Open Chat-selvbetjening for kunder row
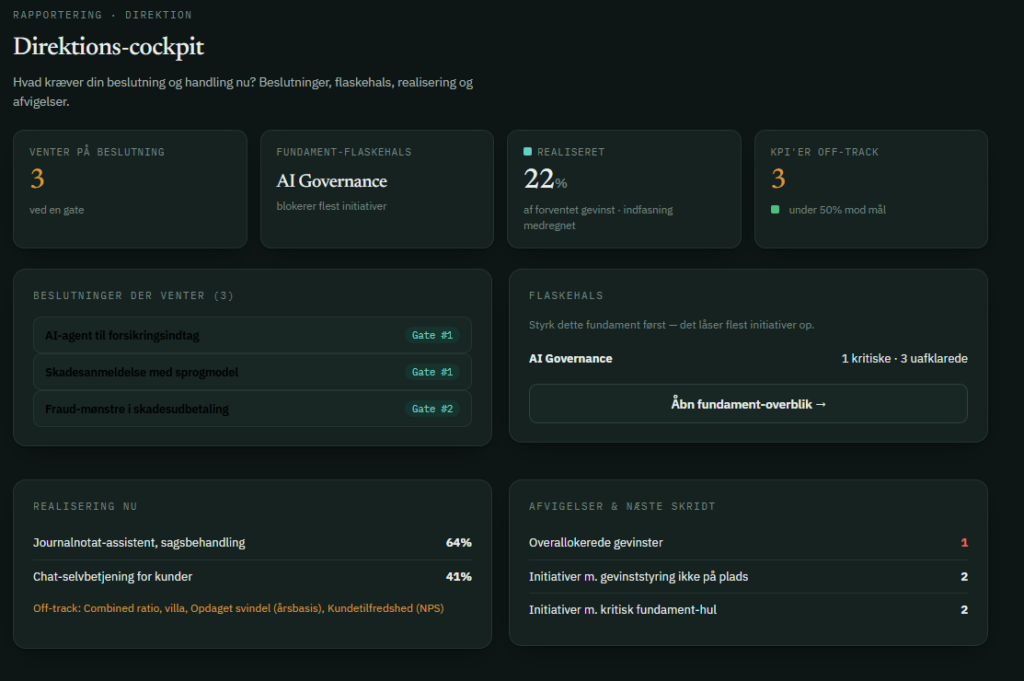 tap(252, 577)
